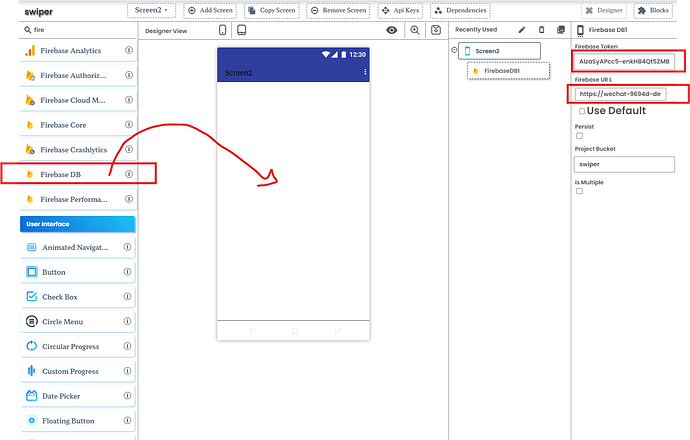Open the Dependencies button

coord(460,11)
